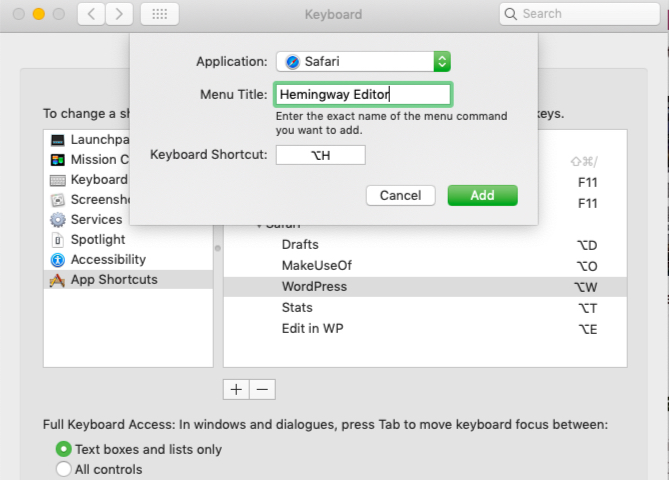Click the ⌥T shortcut for Stats

click(588, 308)
